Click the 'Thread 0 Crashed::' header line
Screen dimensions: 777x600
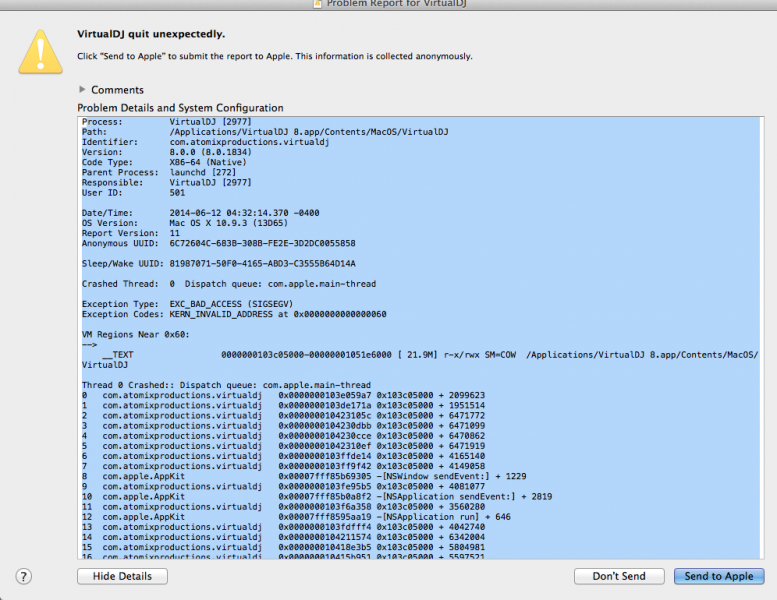(x=226, y=385)
